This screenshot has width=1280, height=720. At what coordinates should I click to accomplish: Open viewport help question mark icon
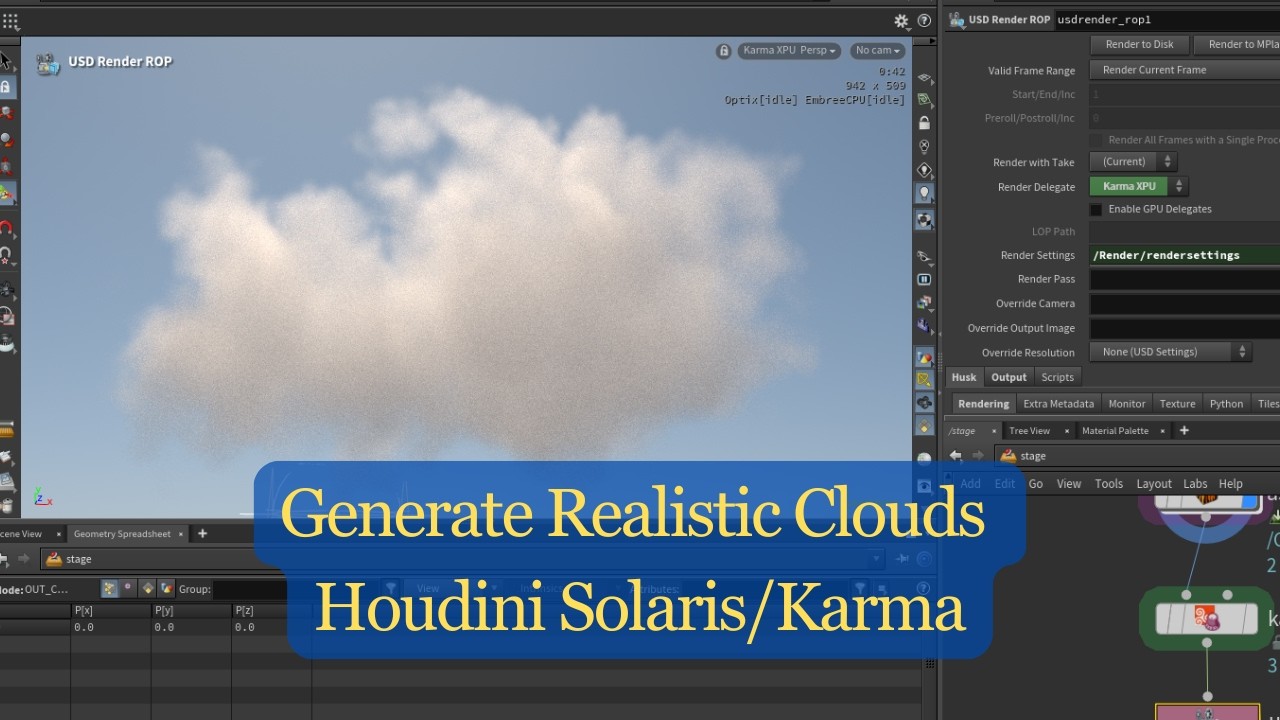(x=924, y=20)
